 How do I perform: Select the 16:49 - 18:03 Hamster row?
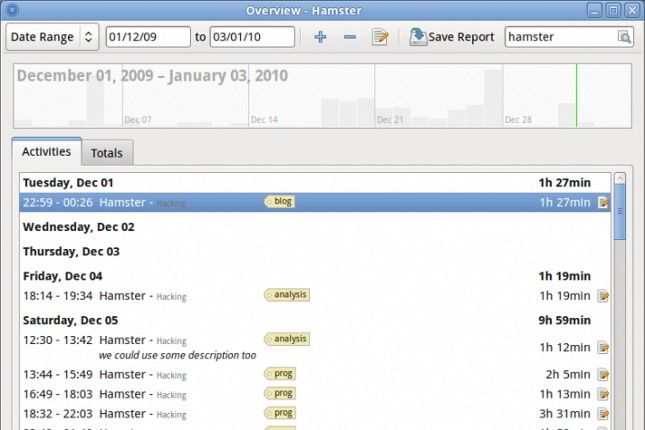coord(315,394)
